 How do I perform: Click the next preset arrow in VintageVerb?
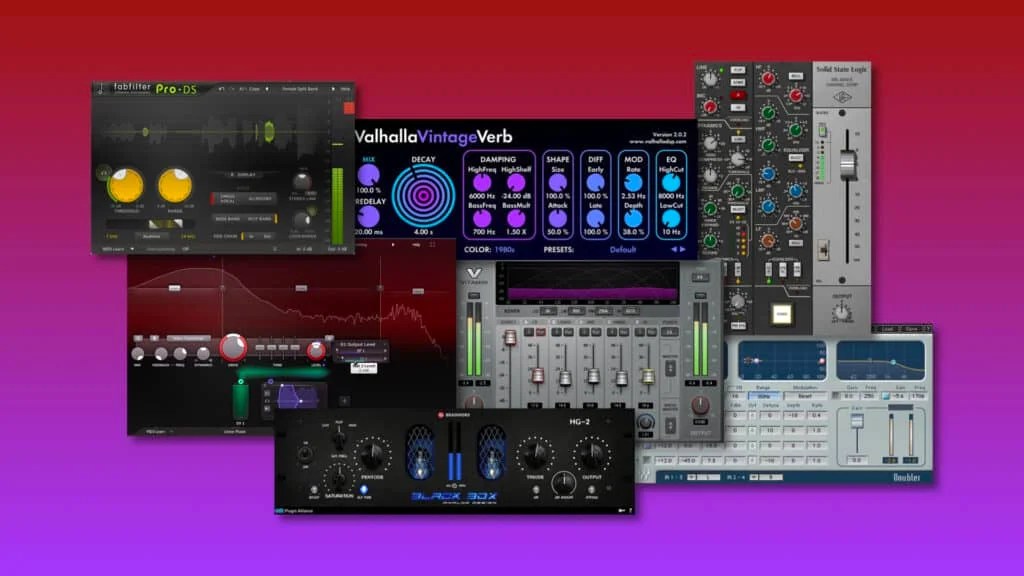click(682, 248)
